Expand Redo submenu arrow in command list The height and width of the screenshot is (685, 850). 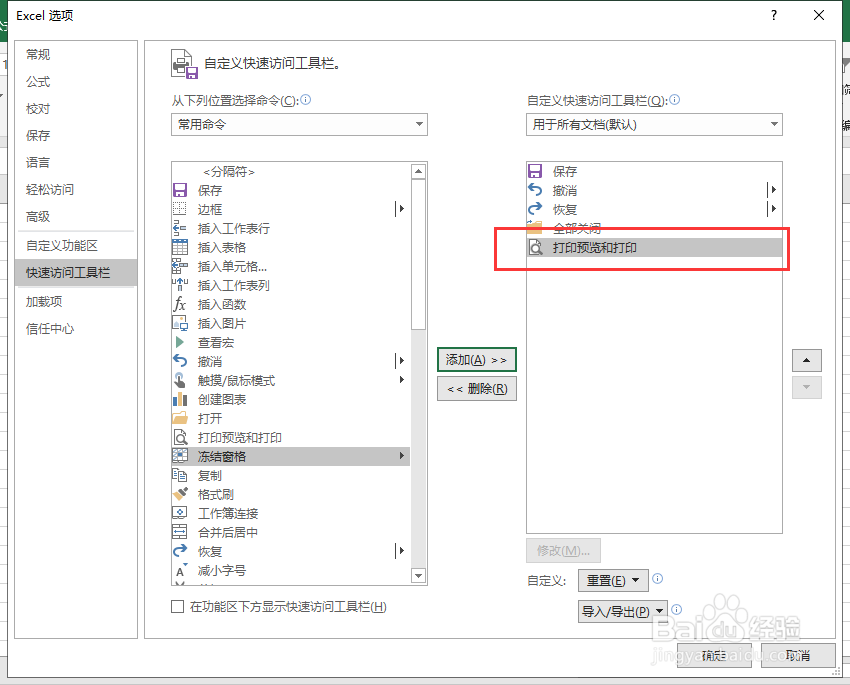click(401, 551)
